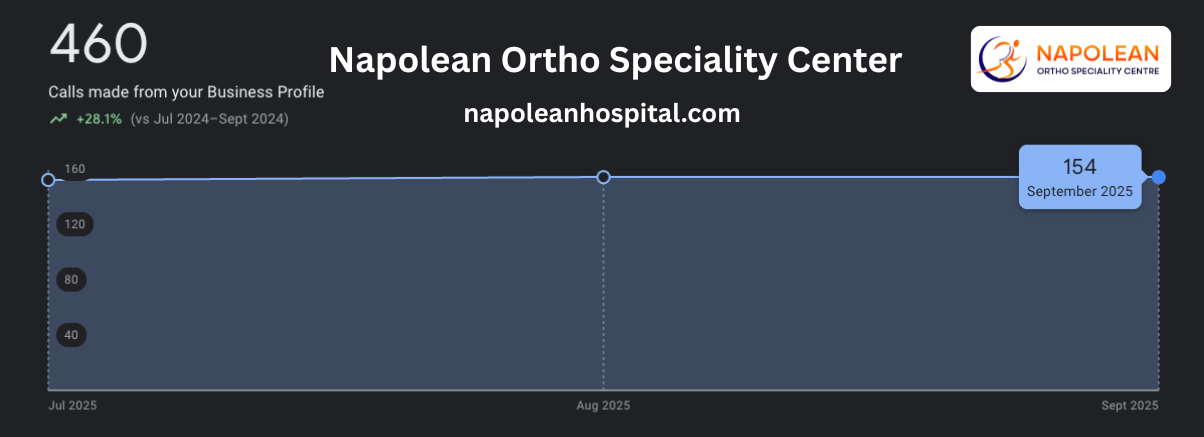Click the Napolean Ortho Speciality Center title

point(615,60)
